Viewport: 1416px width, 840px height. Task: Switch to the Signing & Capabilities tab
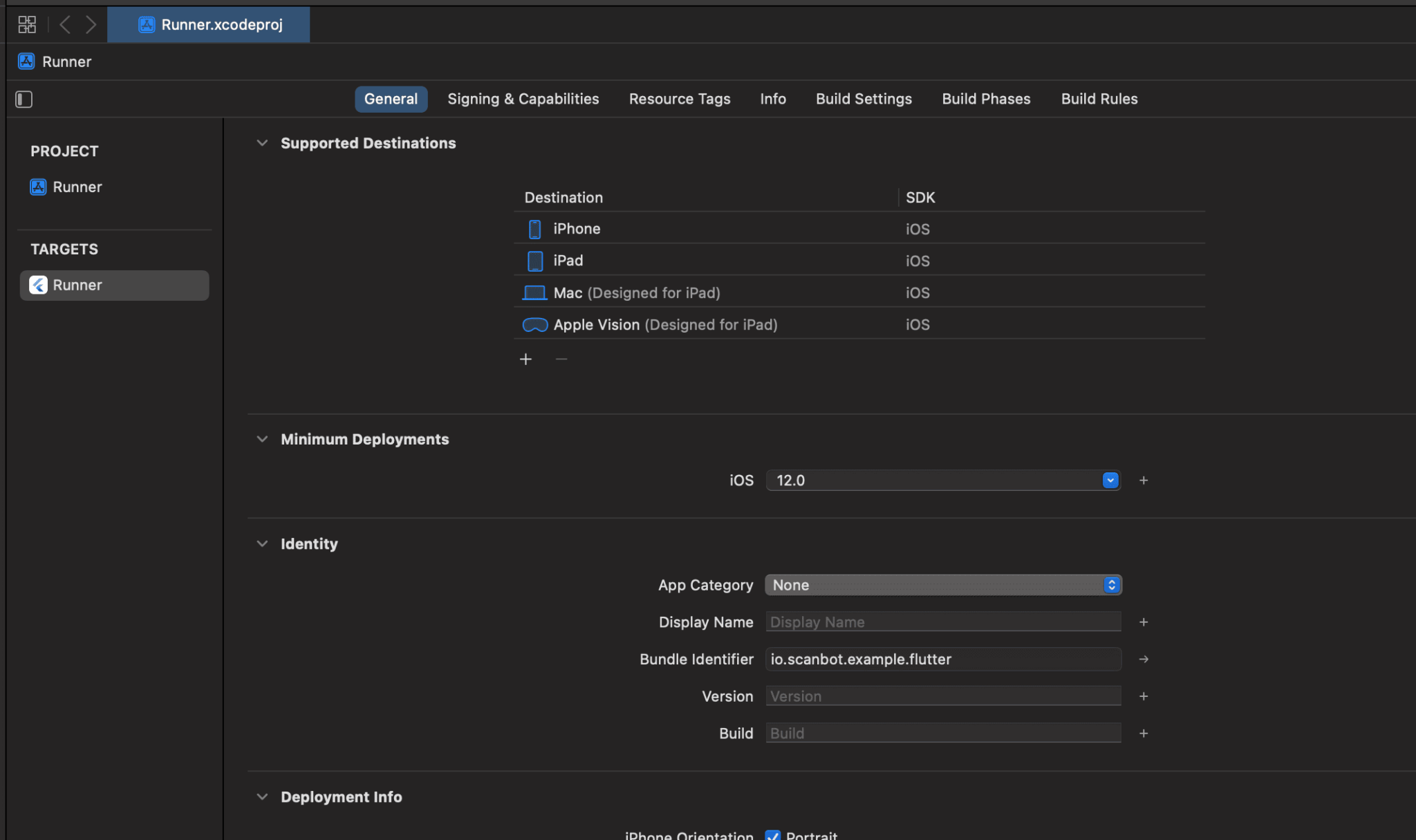pyautogui.click(x=523, y=99)
